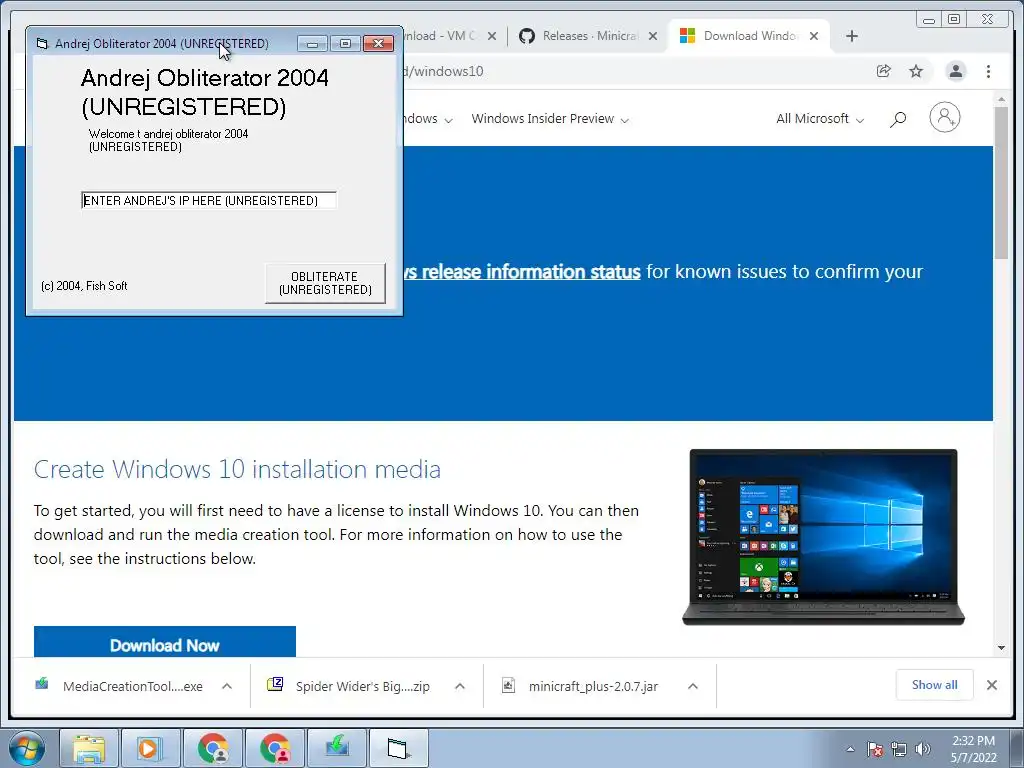Sign in with the Microsoft account icon
Viewport: 1024px width, 768px height.
[944, 118]
